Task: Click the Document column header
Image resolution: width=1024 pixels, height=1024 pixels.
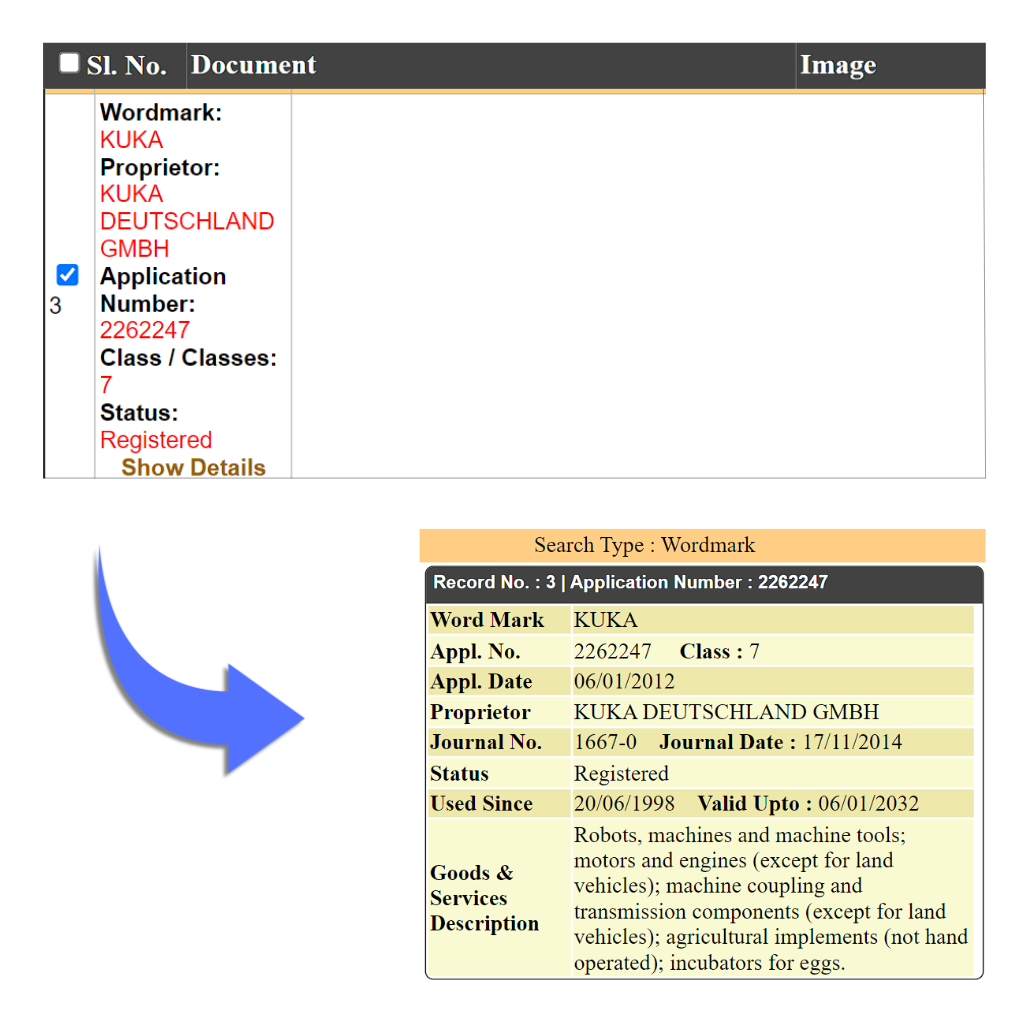Action: point(253,66)
